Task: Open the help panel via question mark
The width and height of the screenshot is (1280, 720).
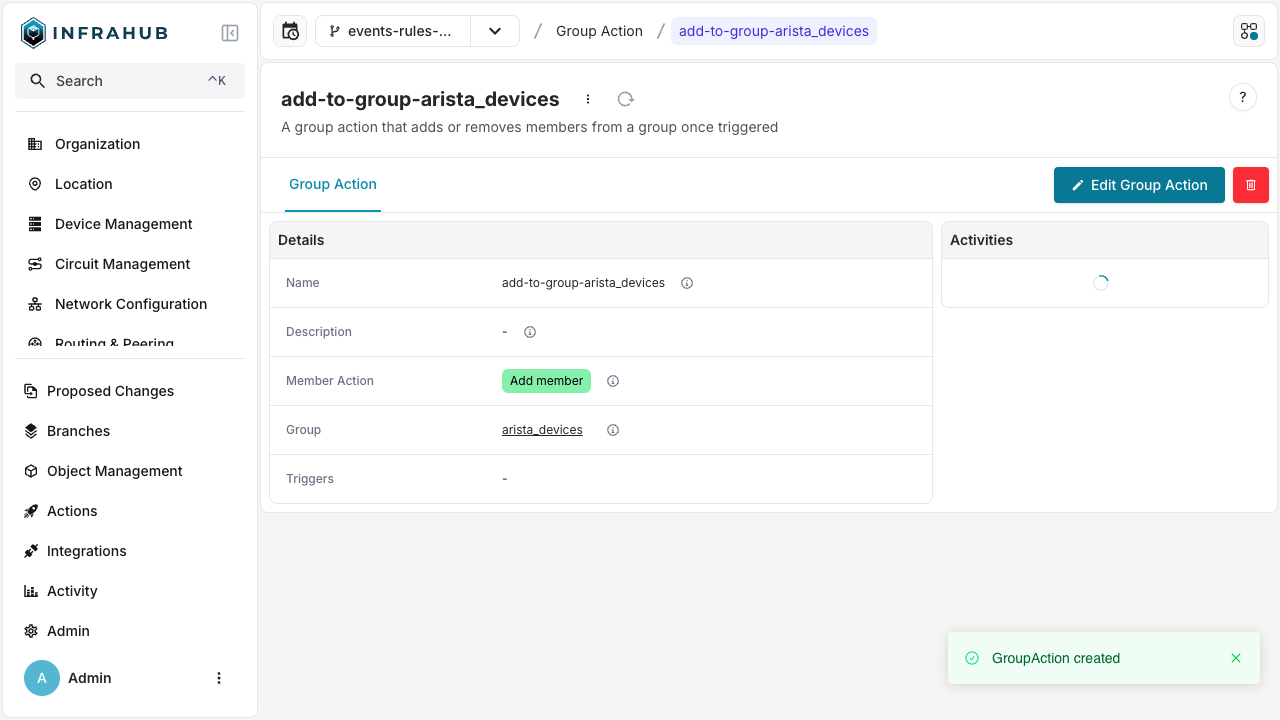Action: pyautogui.click(x=1242, y=97)
